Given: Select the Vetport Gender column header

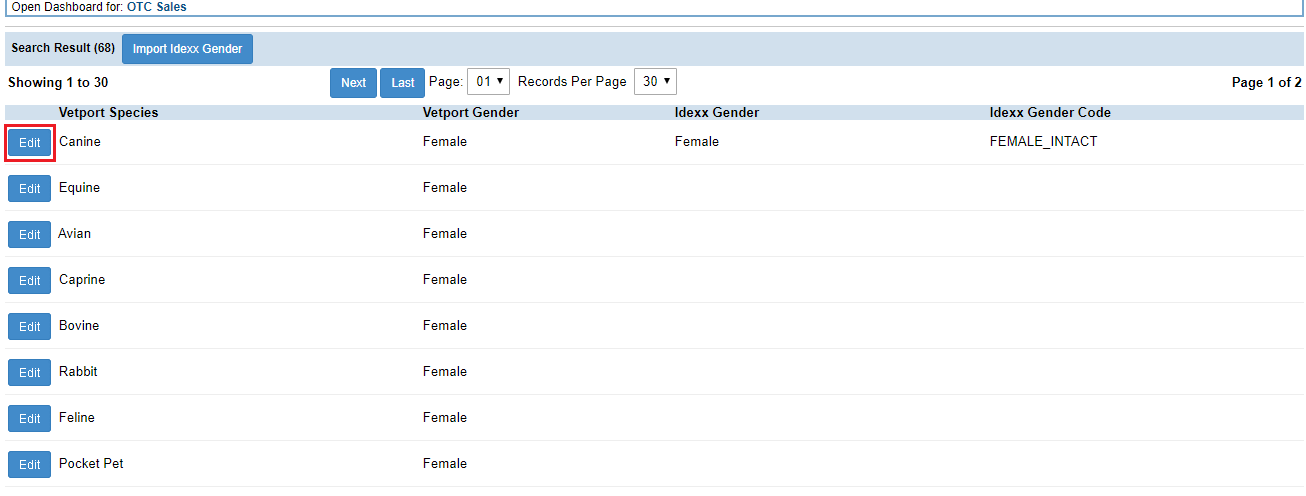Looking at the screenshot, I should [471, 113].
